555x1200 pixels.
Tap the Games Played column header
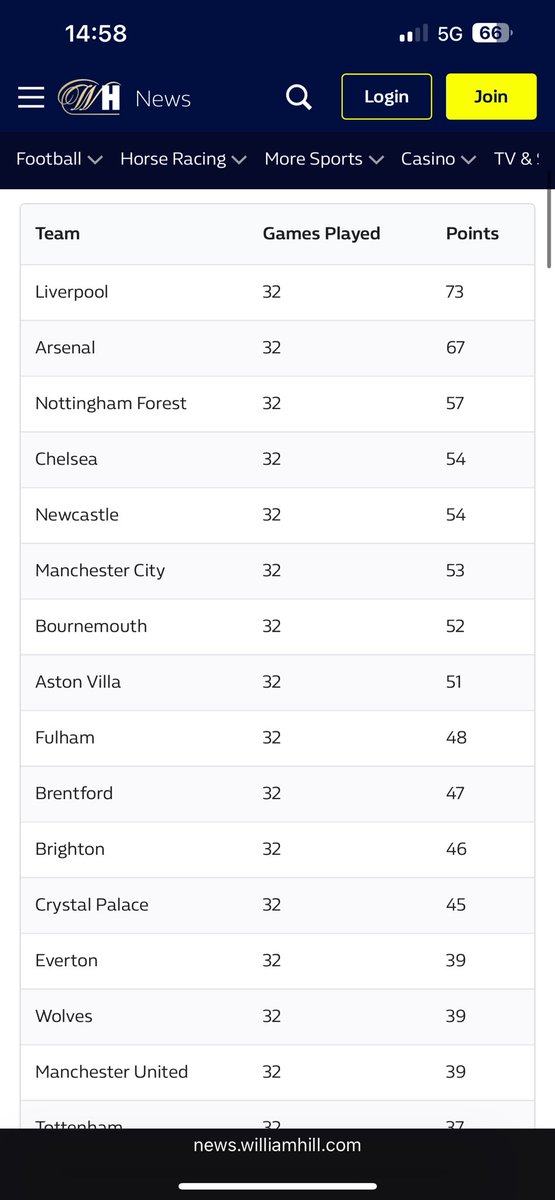coord(321,233)
